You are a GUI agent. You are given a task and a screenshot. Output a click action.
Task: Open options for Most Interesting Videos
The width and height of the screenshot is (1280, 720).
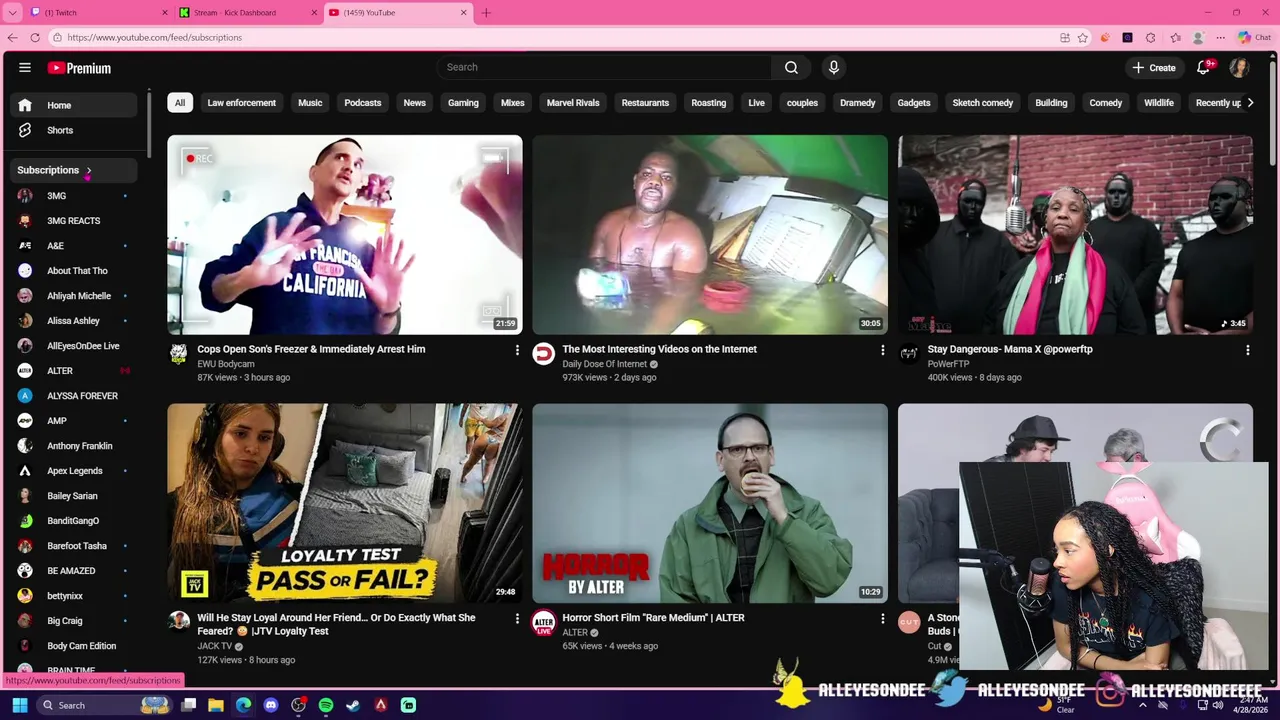[x=882, y=350]
